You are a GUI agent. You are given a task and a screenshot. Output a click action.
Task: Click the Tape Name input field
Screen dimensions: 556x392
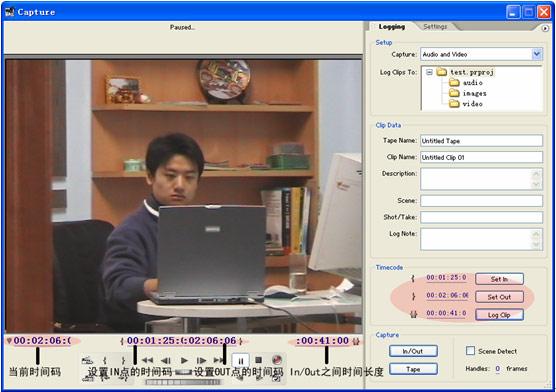482,140
